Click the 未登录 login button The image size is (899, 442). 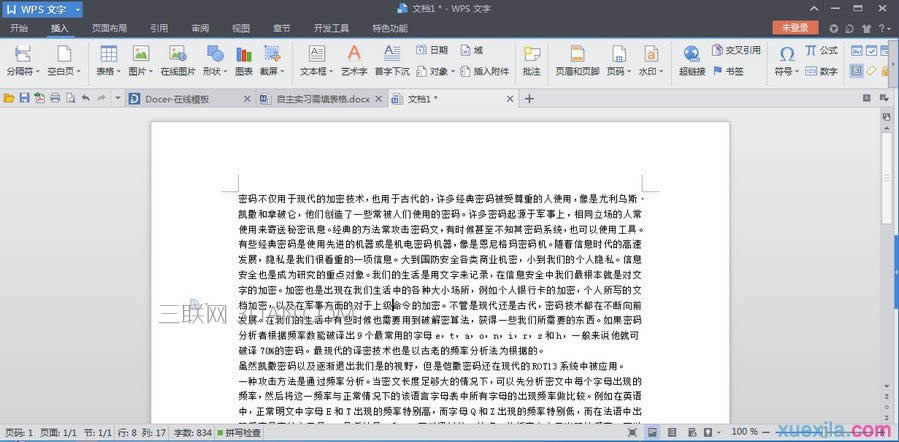(795, 28)
